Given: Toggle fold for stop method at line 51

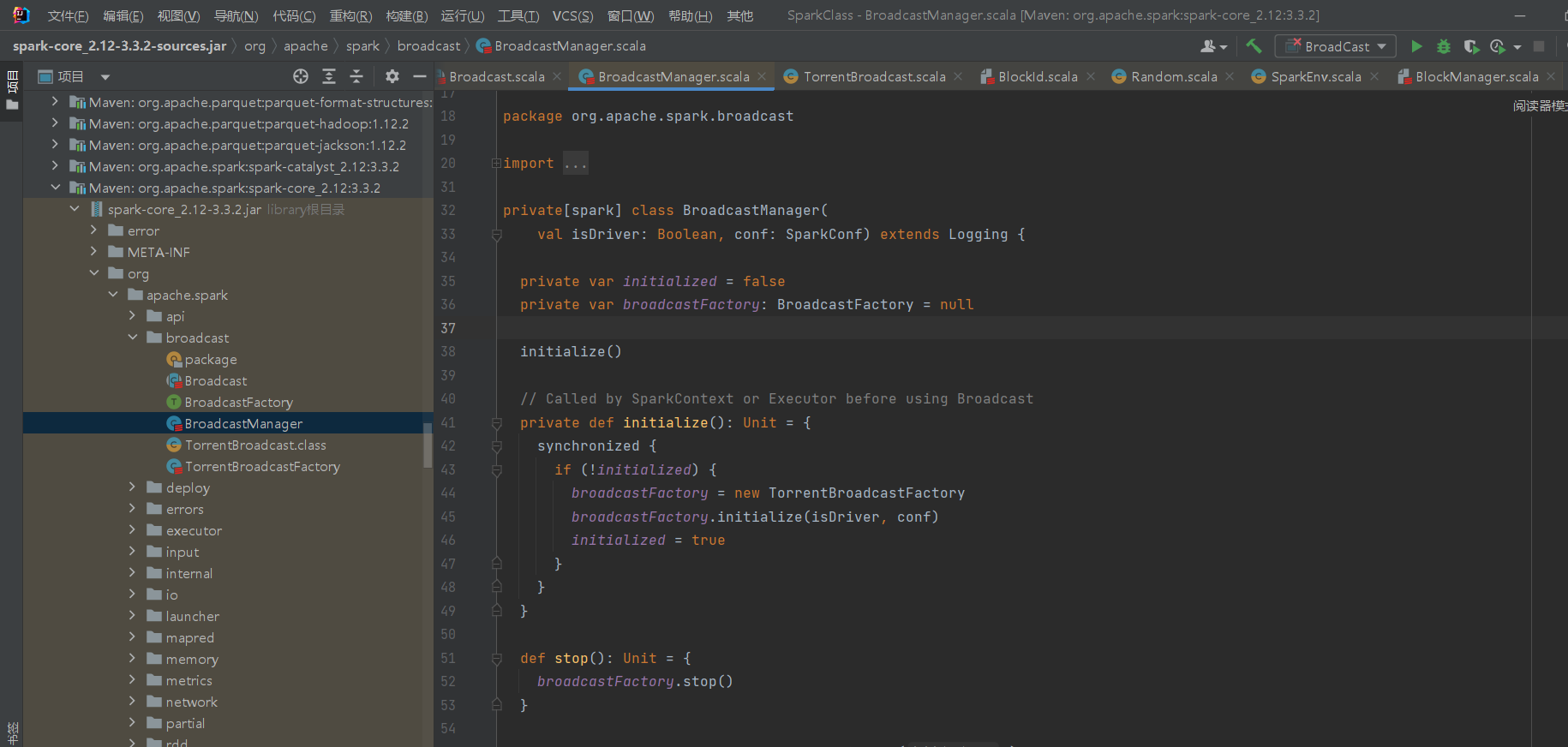Looking at the screenshot, I should coord(496,659).
